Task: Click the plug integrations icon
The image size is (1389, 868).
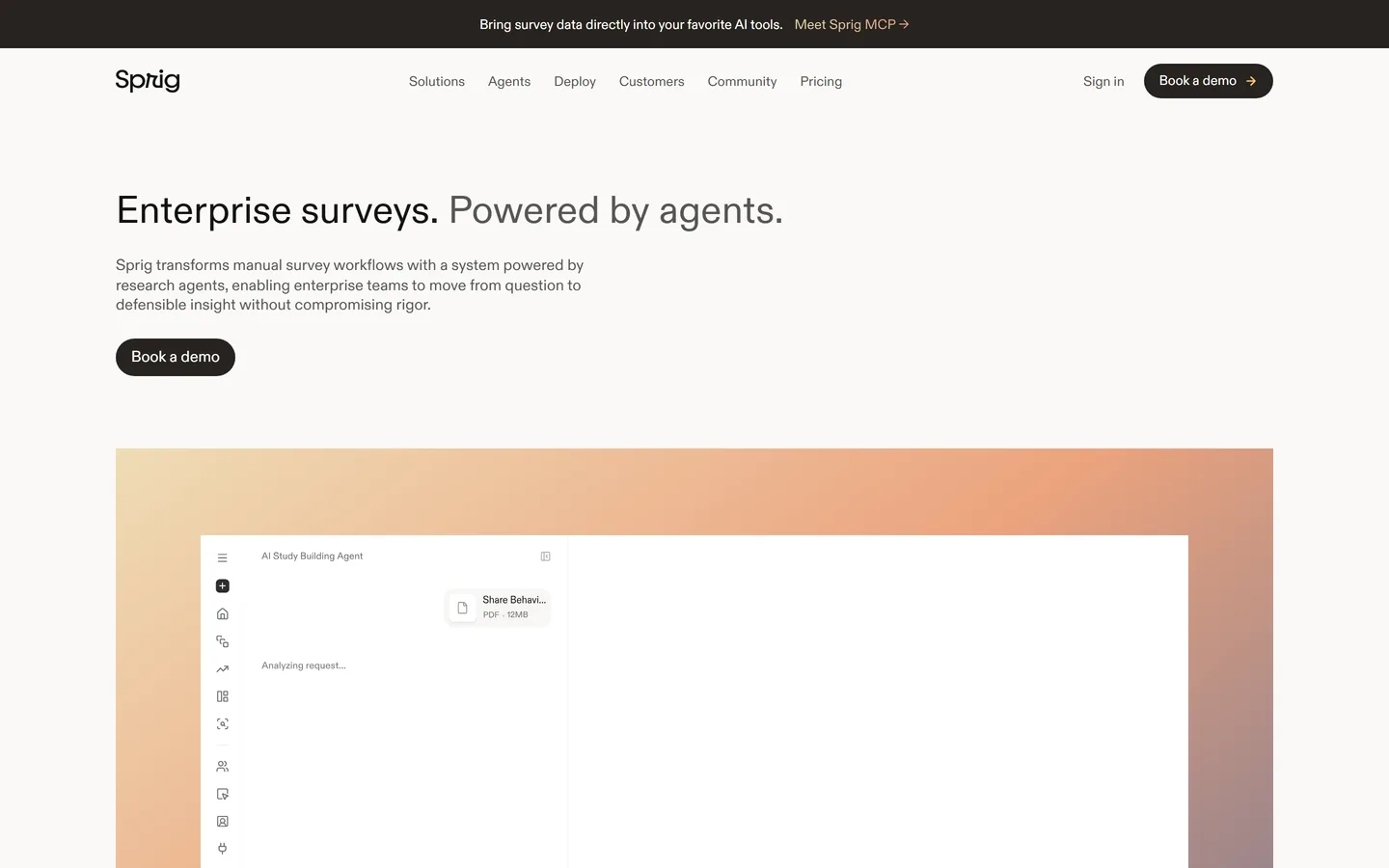Action: (x=222, y=849)
